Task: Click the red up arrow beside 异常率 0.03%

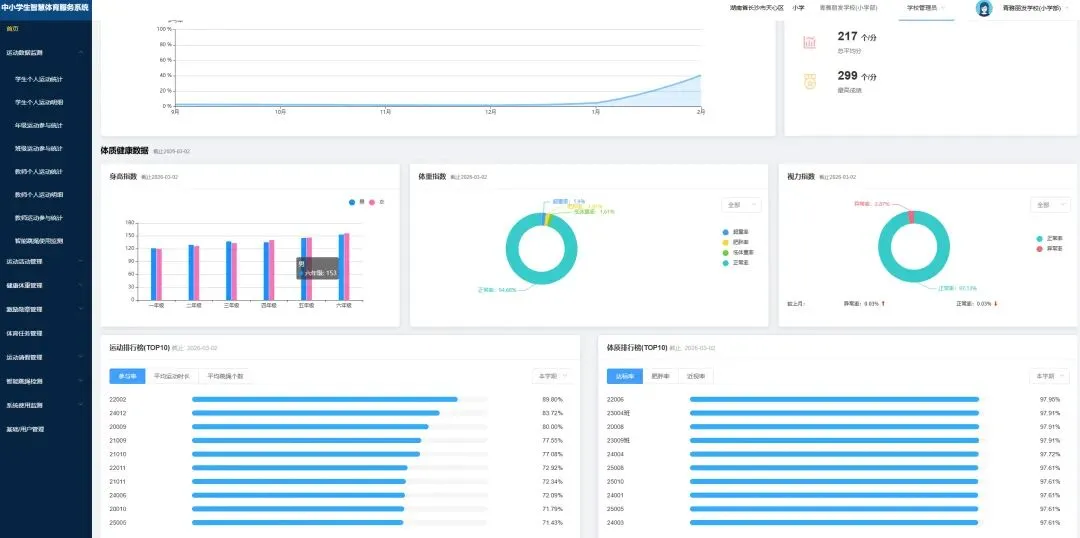Action: [883, 304]
